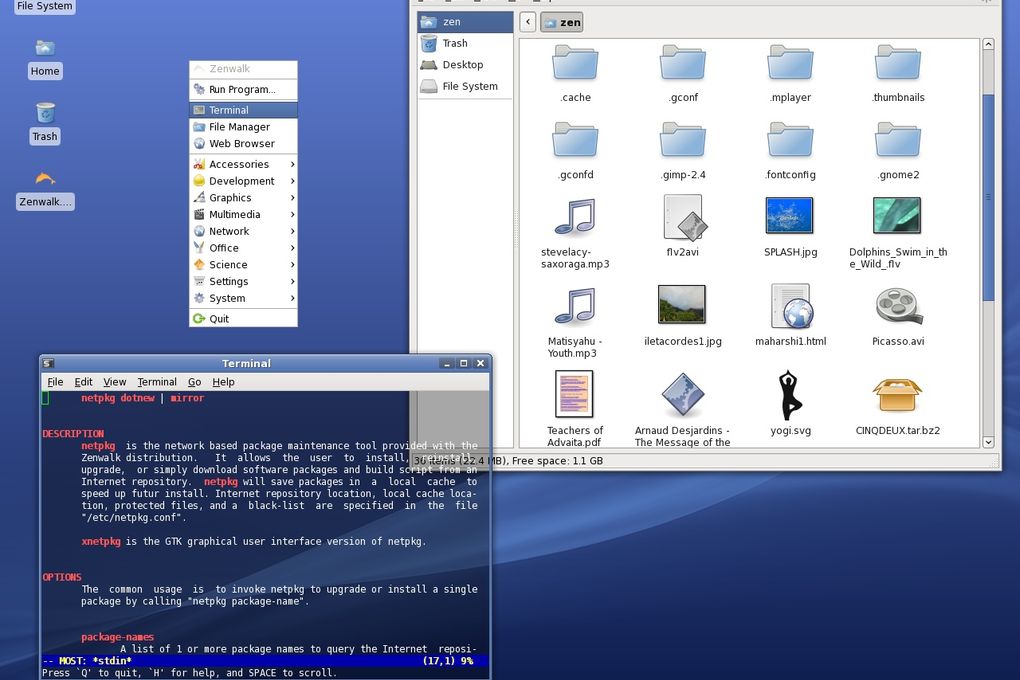Choose Quit from the Zenwalk menu
This screenshot has height=680, width=1020.
tap(244, 319)
